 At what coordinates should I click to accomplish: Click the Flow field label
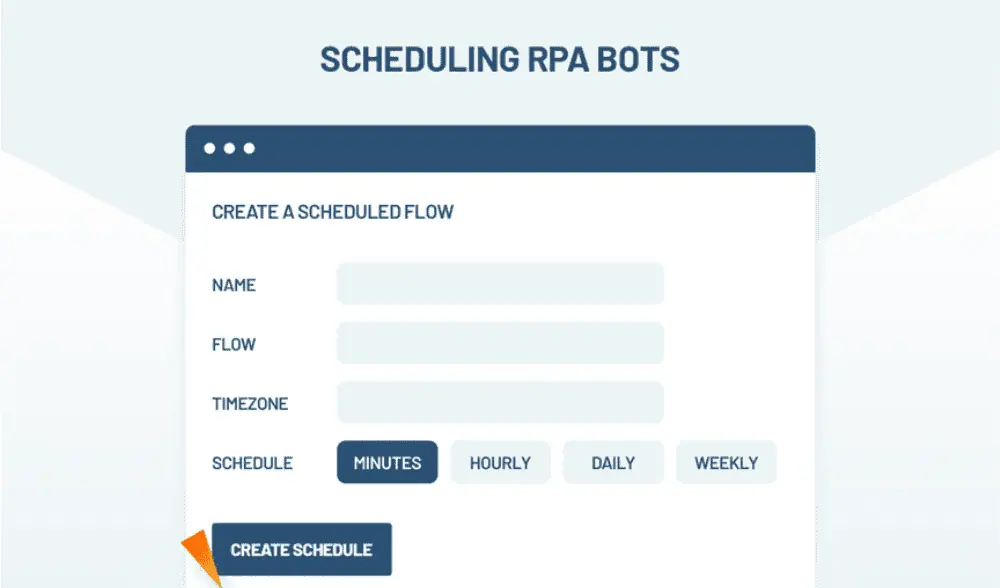point(234,345)
